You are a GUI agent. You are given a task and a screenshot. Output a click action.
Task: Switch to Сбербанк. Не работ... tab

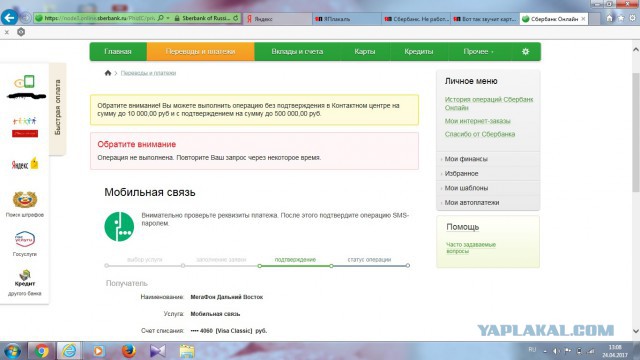pyautogui.click(x=416, y=19)
